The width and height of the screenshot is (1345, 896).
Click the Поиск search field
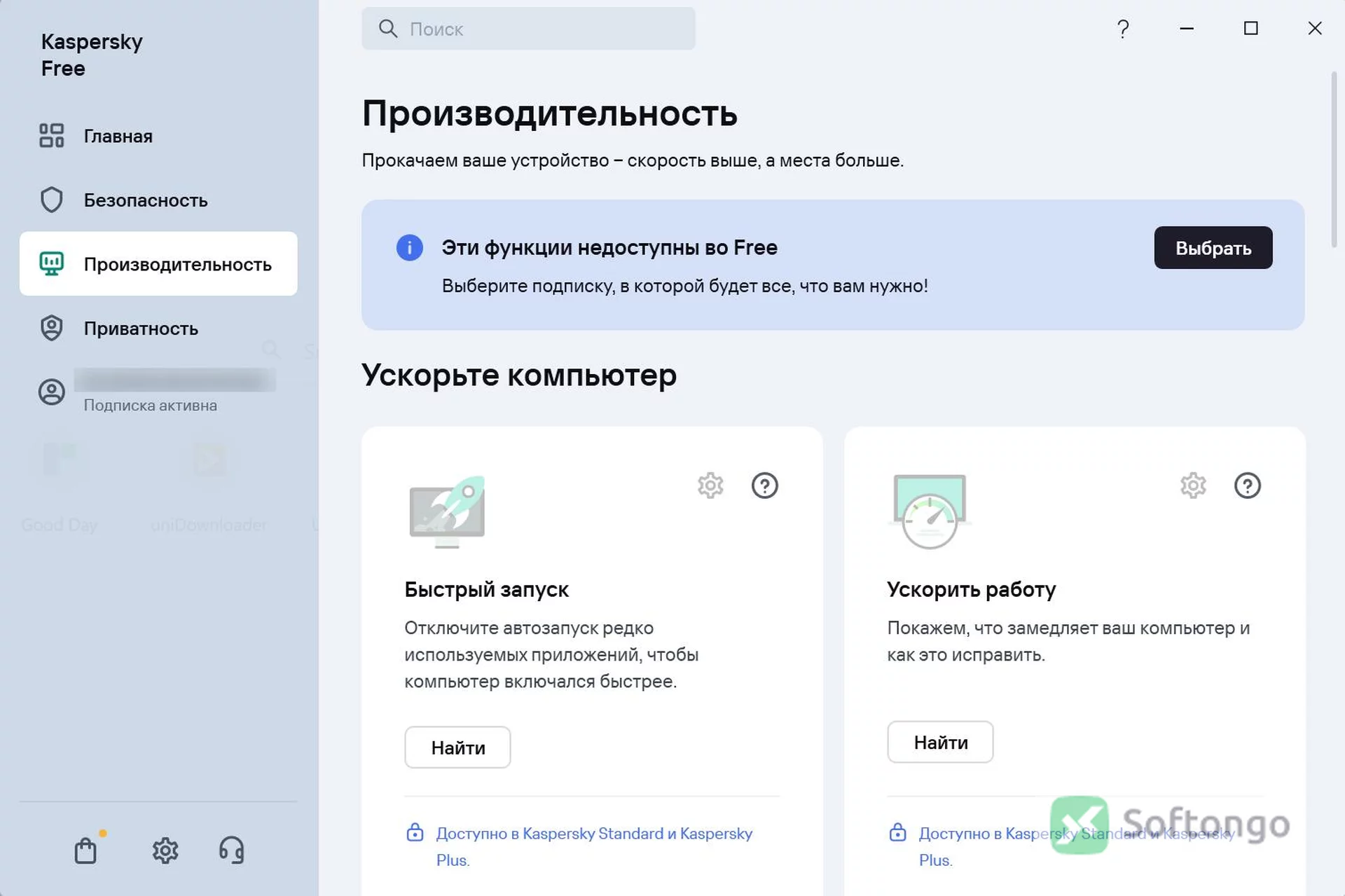(529, 29)
